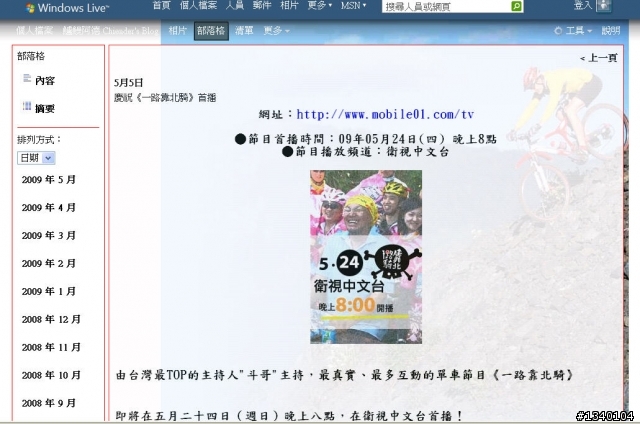Open 人員 in top navigation
The height and width of the screenshot is (424, 640).
point(235,6)
